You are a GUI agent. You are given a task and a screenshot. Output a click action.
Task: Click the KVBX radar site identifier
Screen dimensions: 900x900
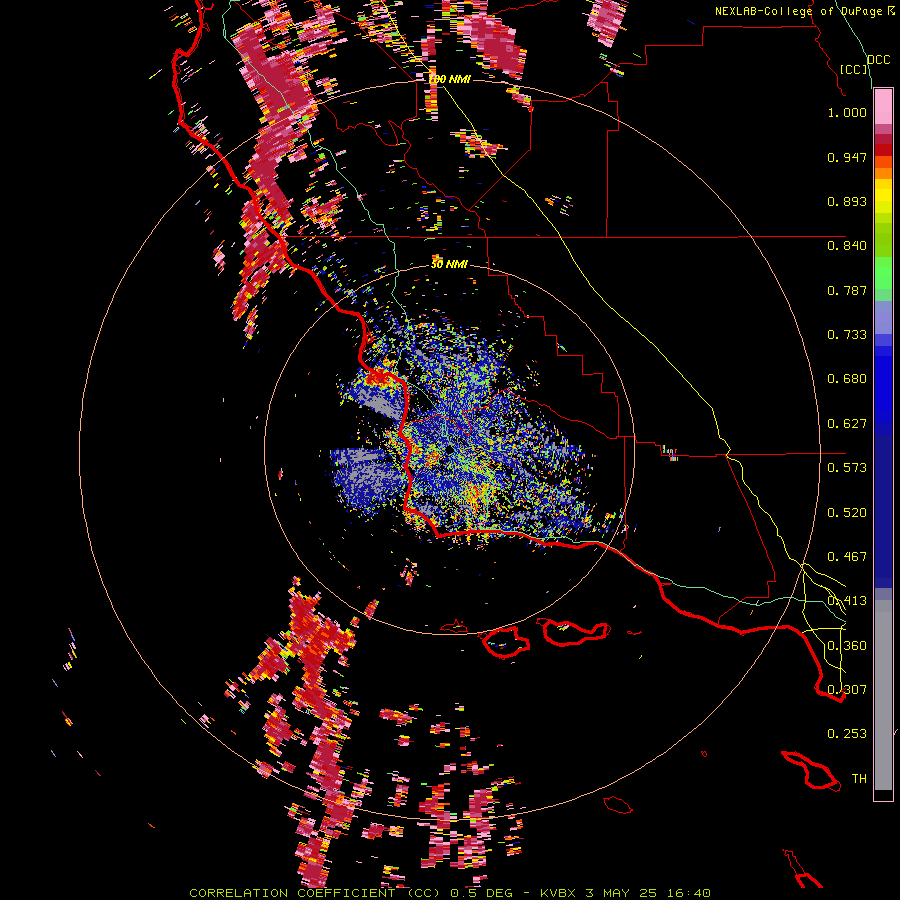[558, 893]
